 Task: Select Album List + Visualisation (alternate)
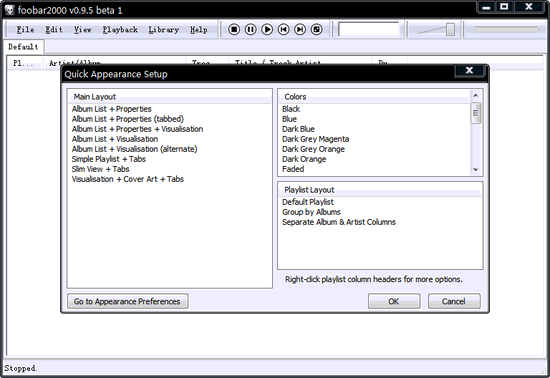pyautogui.click(x=134, y=149)
